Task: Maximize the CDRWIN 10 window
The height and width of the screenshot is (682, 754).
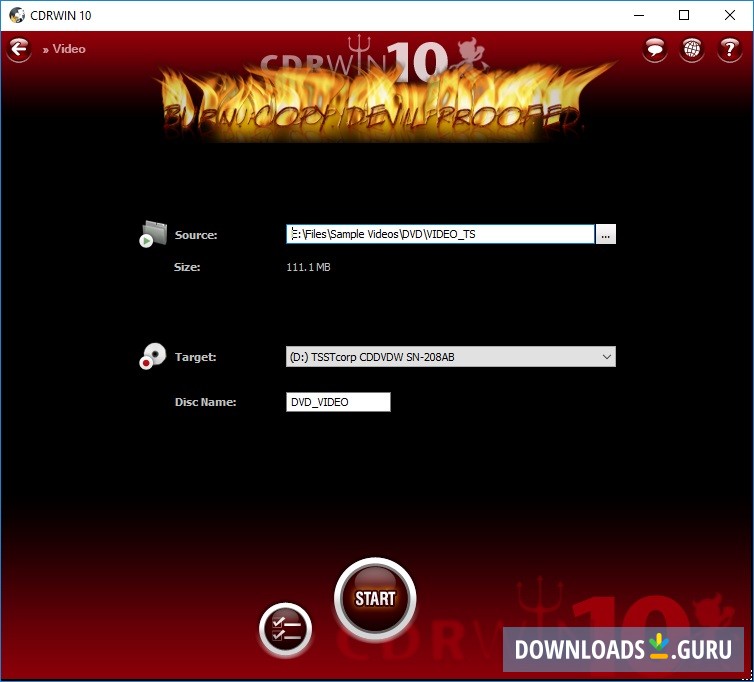Action: [684, 15]
